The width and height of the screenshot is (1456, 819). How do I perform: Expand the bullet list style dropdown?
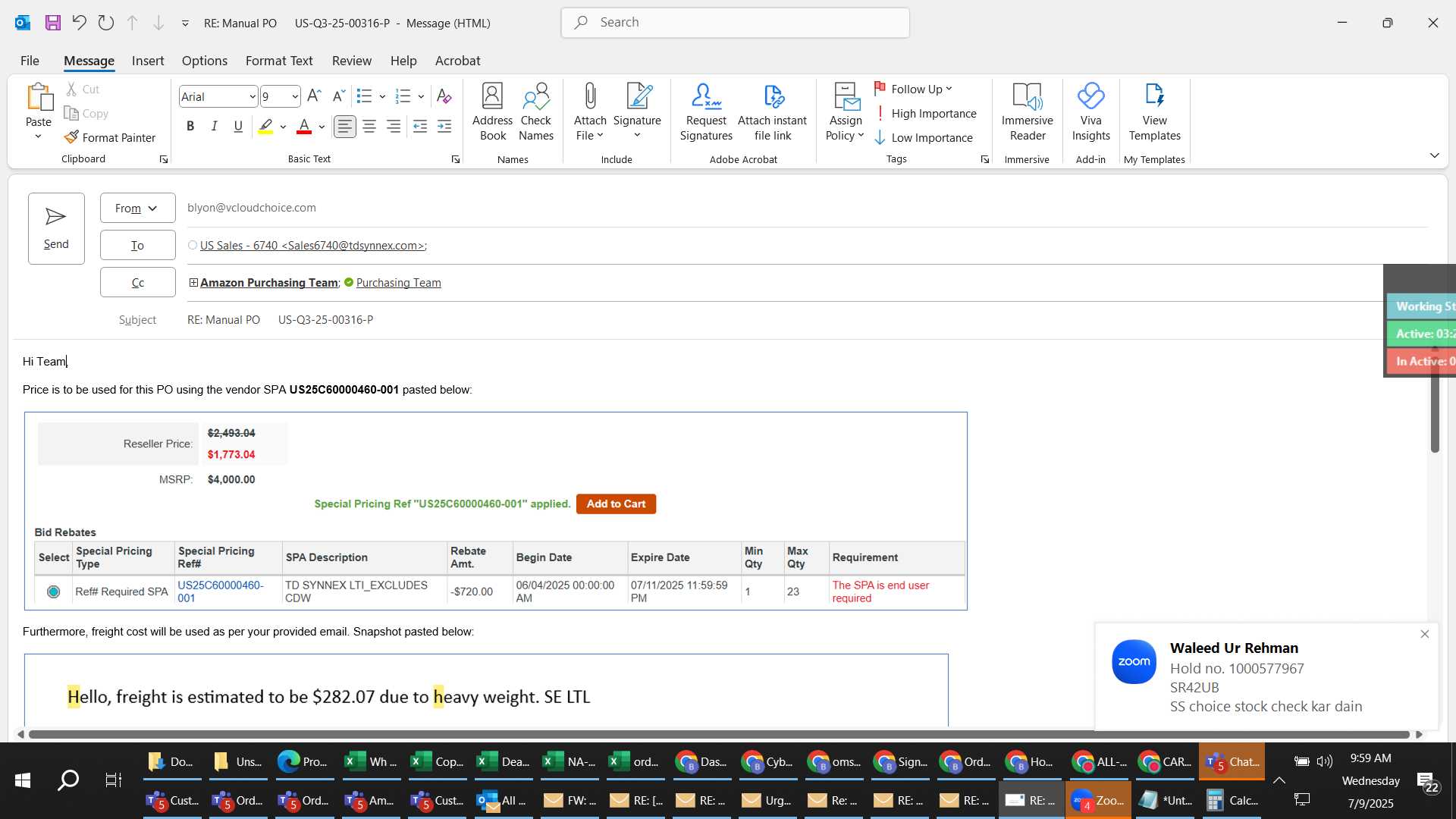[382, 96]
